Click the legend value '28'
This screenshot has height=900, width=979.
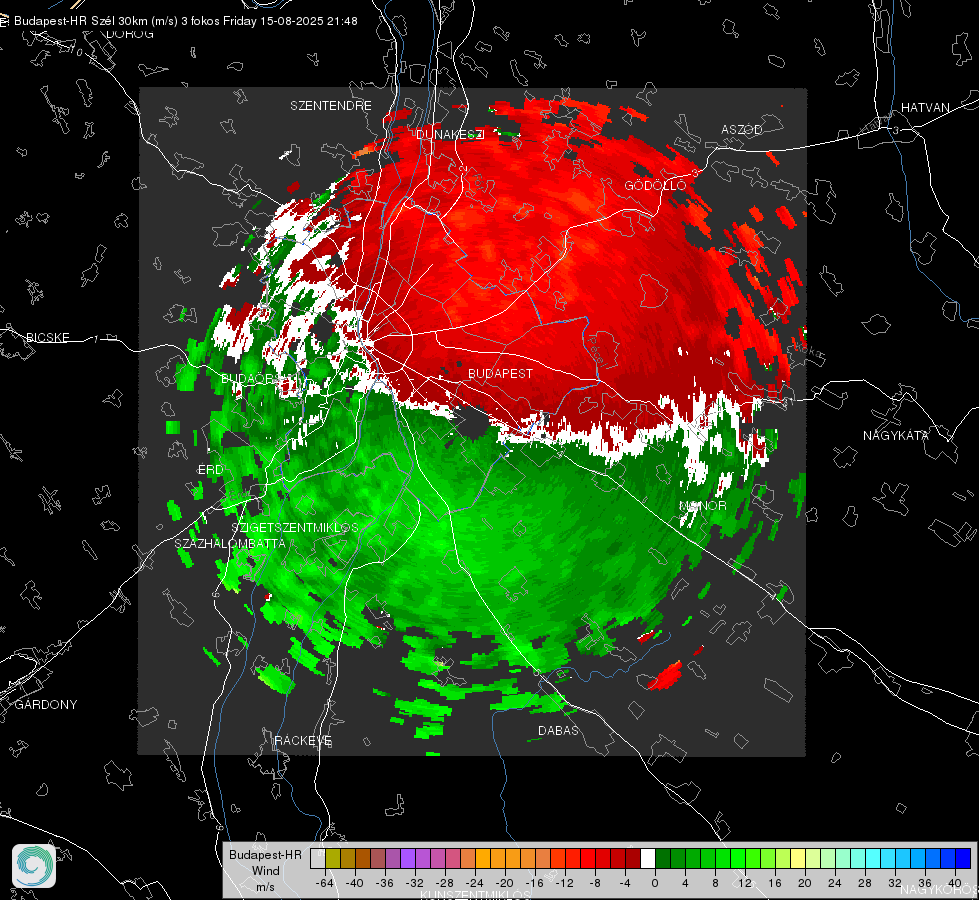[865, 883]
